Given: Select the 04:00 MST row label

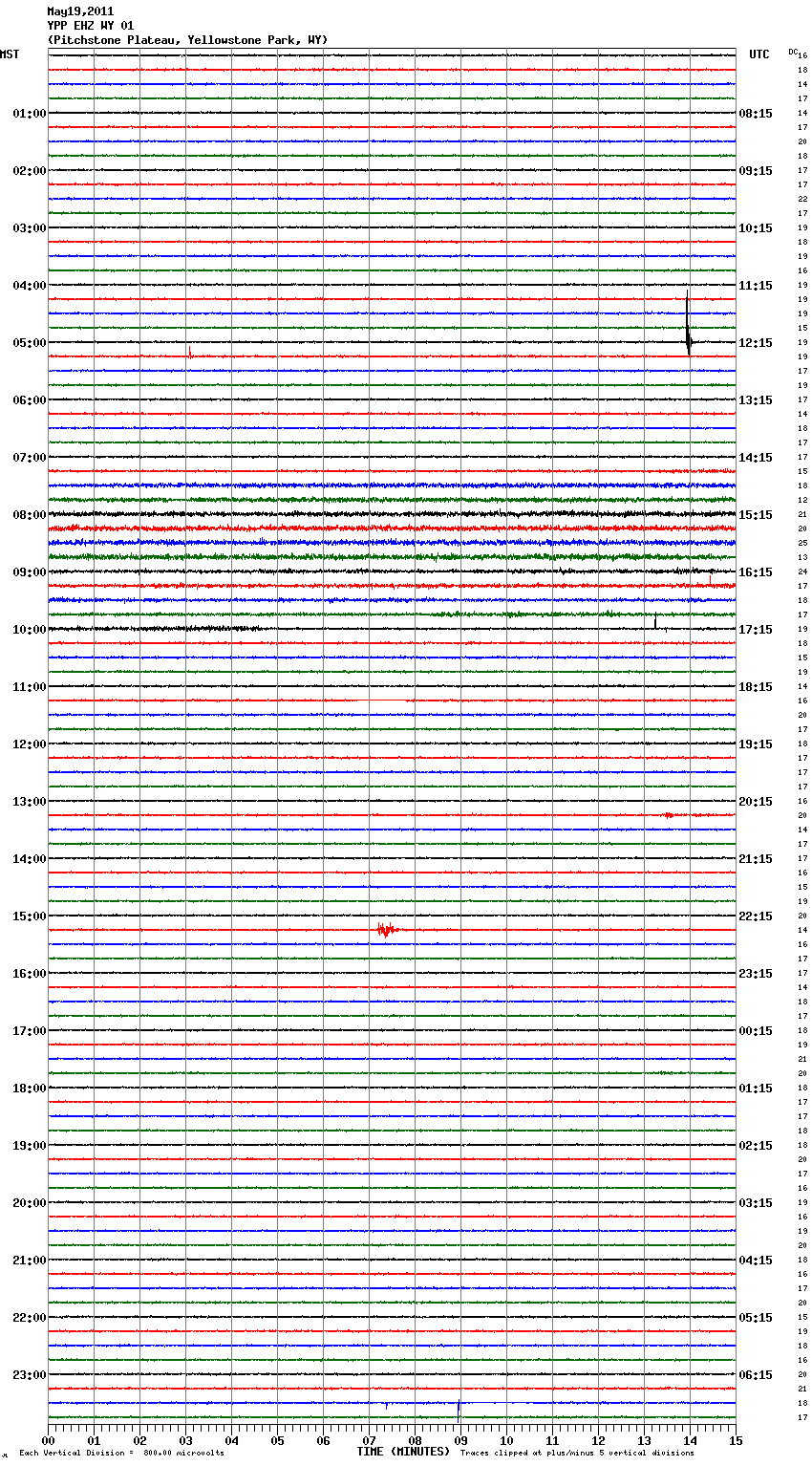Looking at the screenshot, I should point(30,286).
